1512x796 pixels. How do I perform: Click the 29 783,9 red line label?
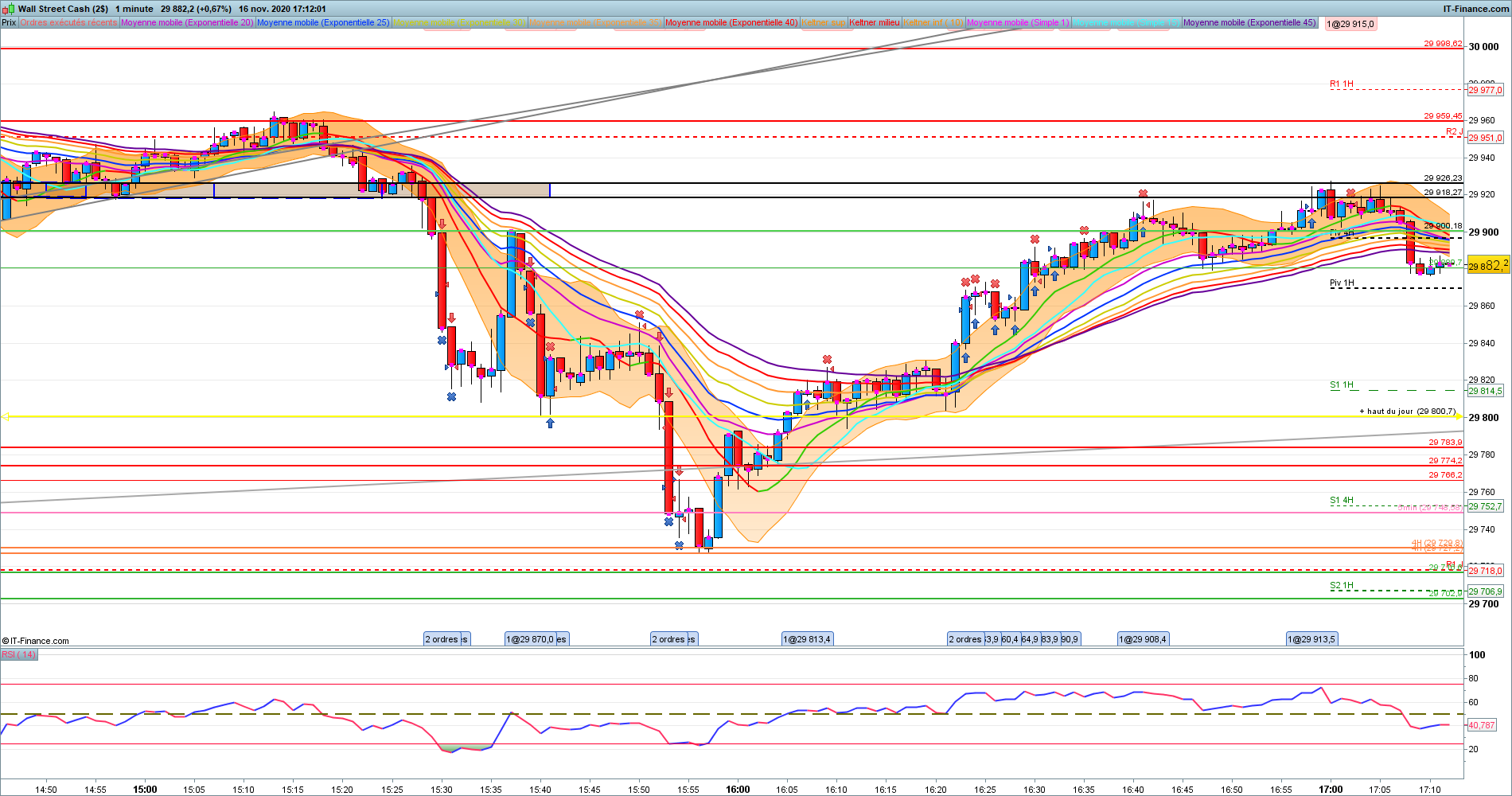click(1445, 443)
